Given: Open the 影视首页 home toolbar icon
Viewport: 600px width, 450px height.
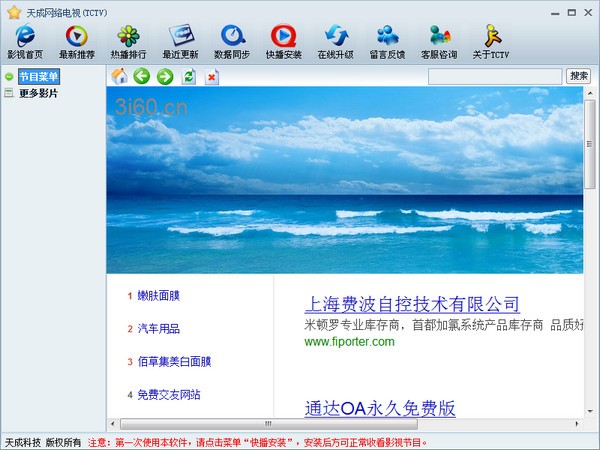Looking at the screenshot, I should [25, 41].
